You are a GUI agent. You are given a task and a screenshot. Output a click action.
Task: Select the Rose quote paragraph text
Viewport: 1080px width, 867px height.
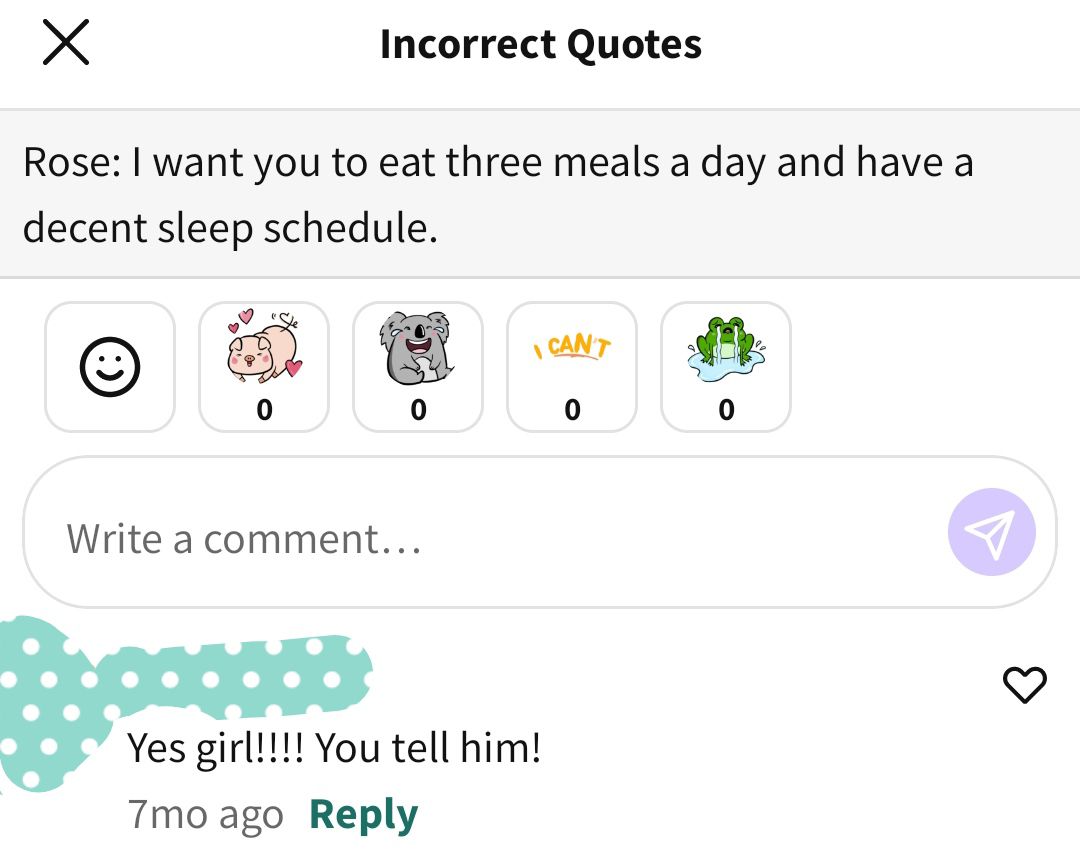click(498, 195)
